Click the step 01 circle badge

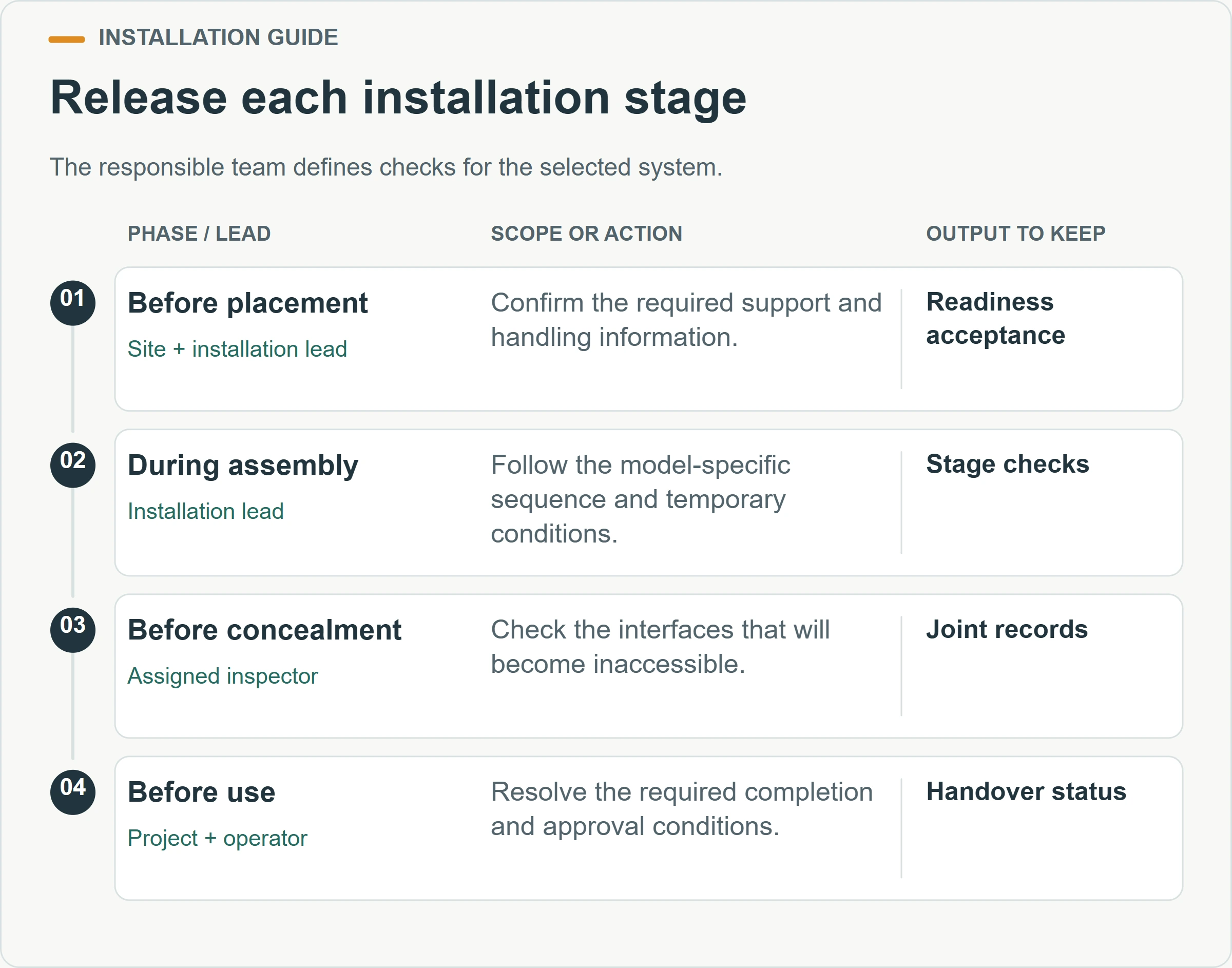pos(72,303)
